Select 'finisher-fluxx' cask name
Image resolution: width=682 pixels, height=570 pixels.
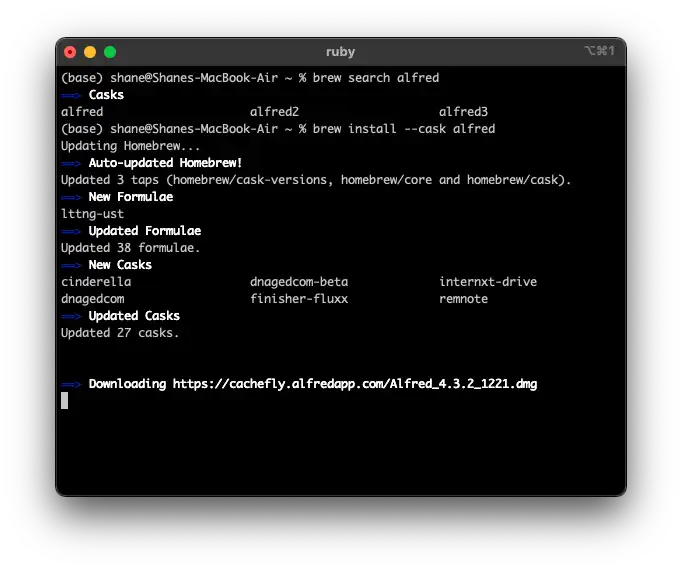(x=299, y=298)
